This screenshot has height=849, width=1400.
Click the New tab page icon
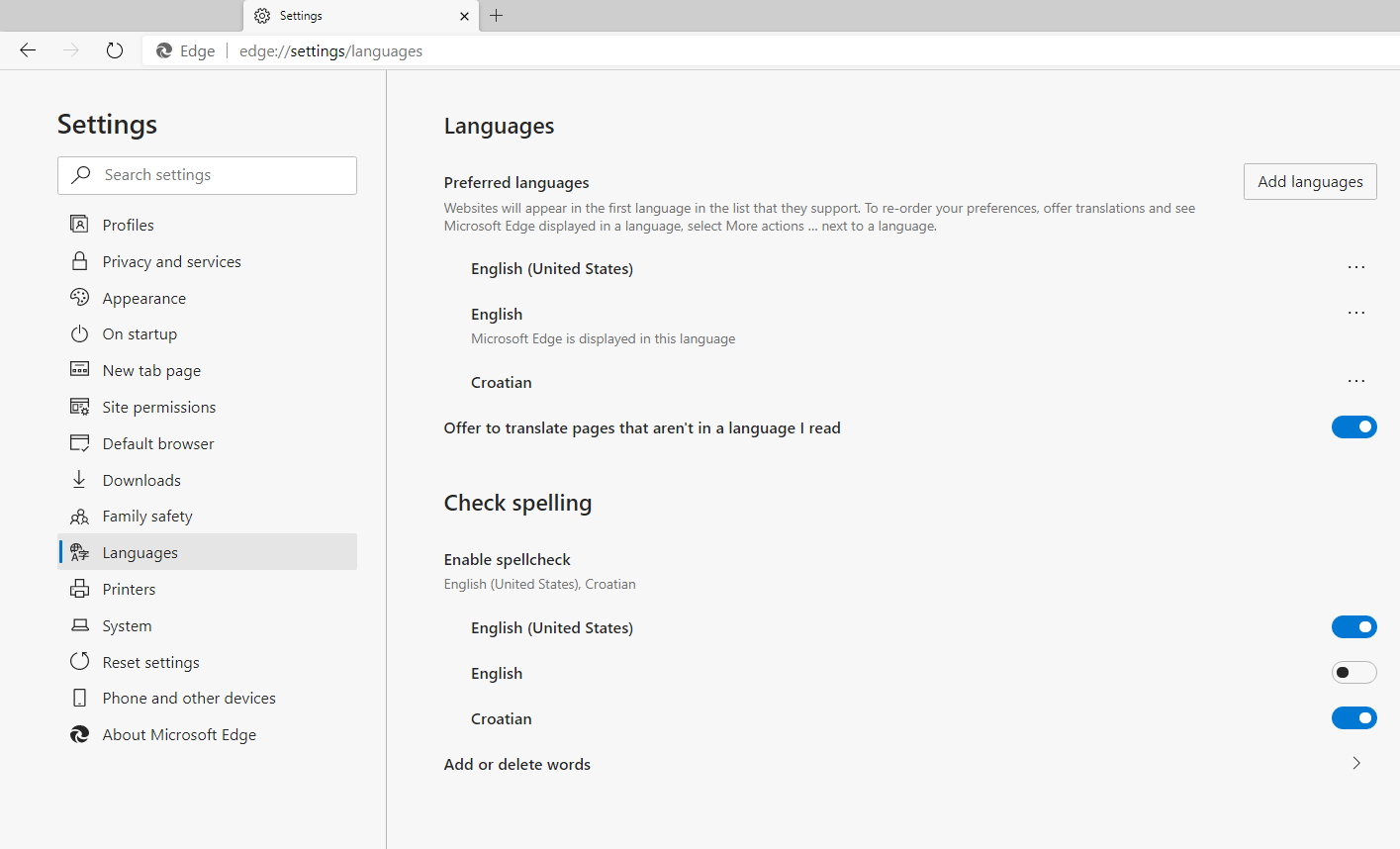(x=79, y=369)
